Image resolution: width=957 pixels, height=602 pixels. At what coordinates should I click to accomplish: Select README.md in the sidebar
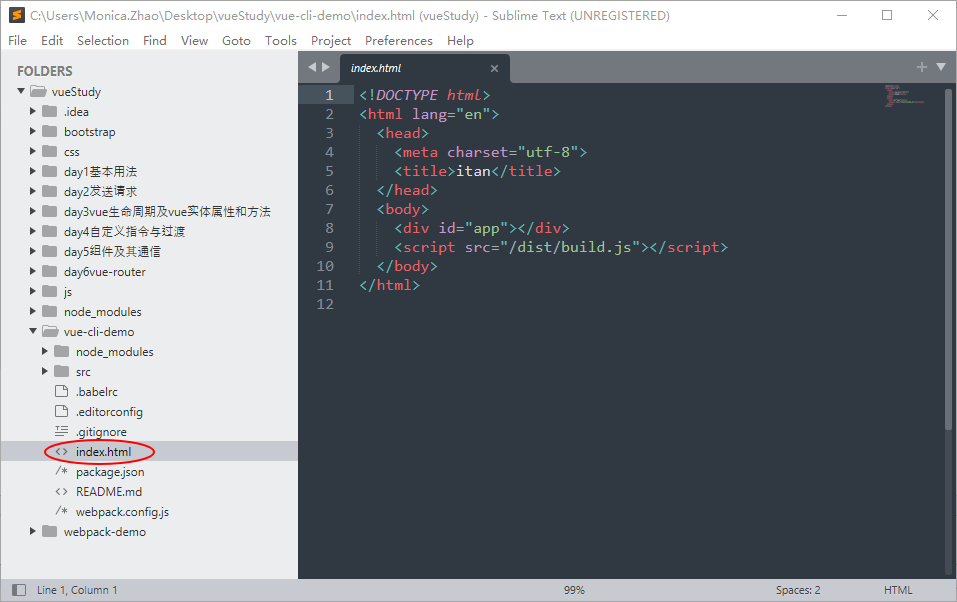click(109, 491)
